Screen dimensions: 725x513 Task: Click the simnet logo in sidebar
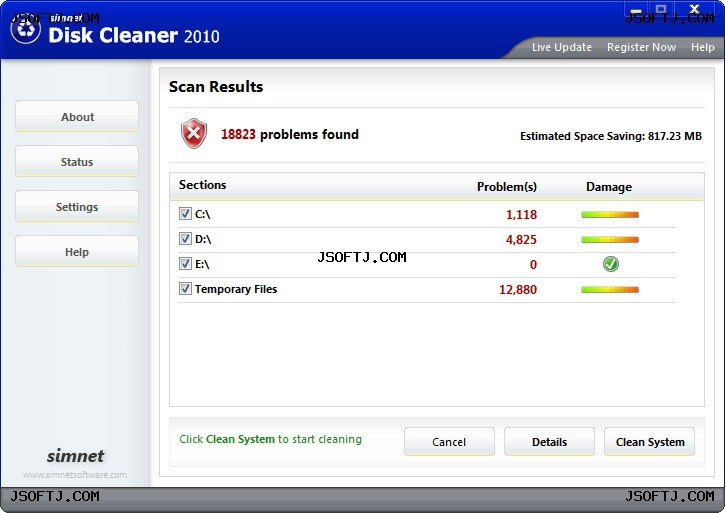(75, 456)
